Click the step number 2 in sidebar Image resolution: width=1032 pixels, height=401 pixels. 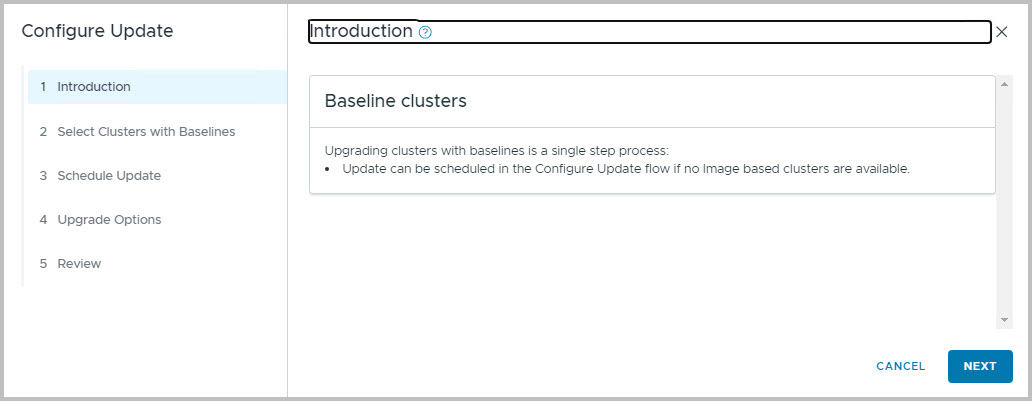(x=43, y=132)
